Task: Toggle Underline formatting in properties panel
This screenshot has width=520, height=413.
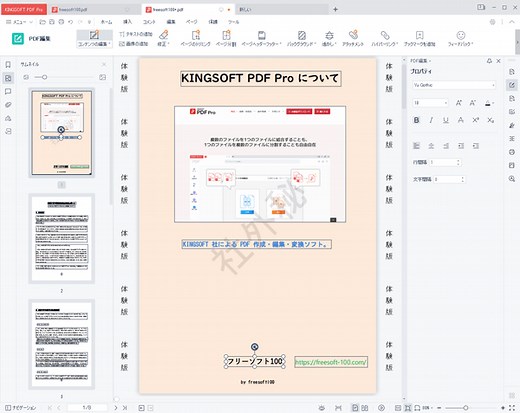Action: point(446,120)
